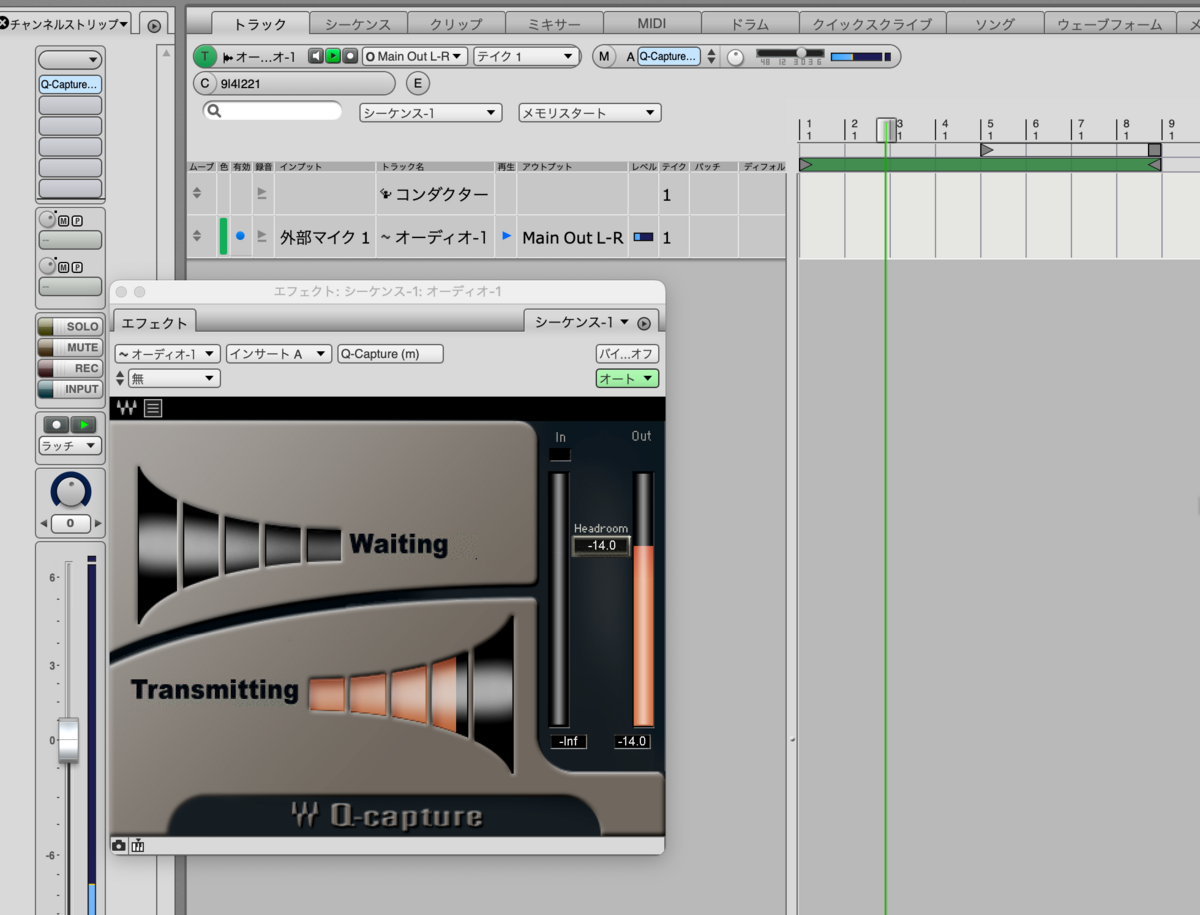Open the ラッチ automation mode dropdown
The height and width of the screenshot is (915, 1200).
point(70,446)
